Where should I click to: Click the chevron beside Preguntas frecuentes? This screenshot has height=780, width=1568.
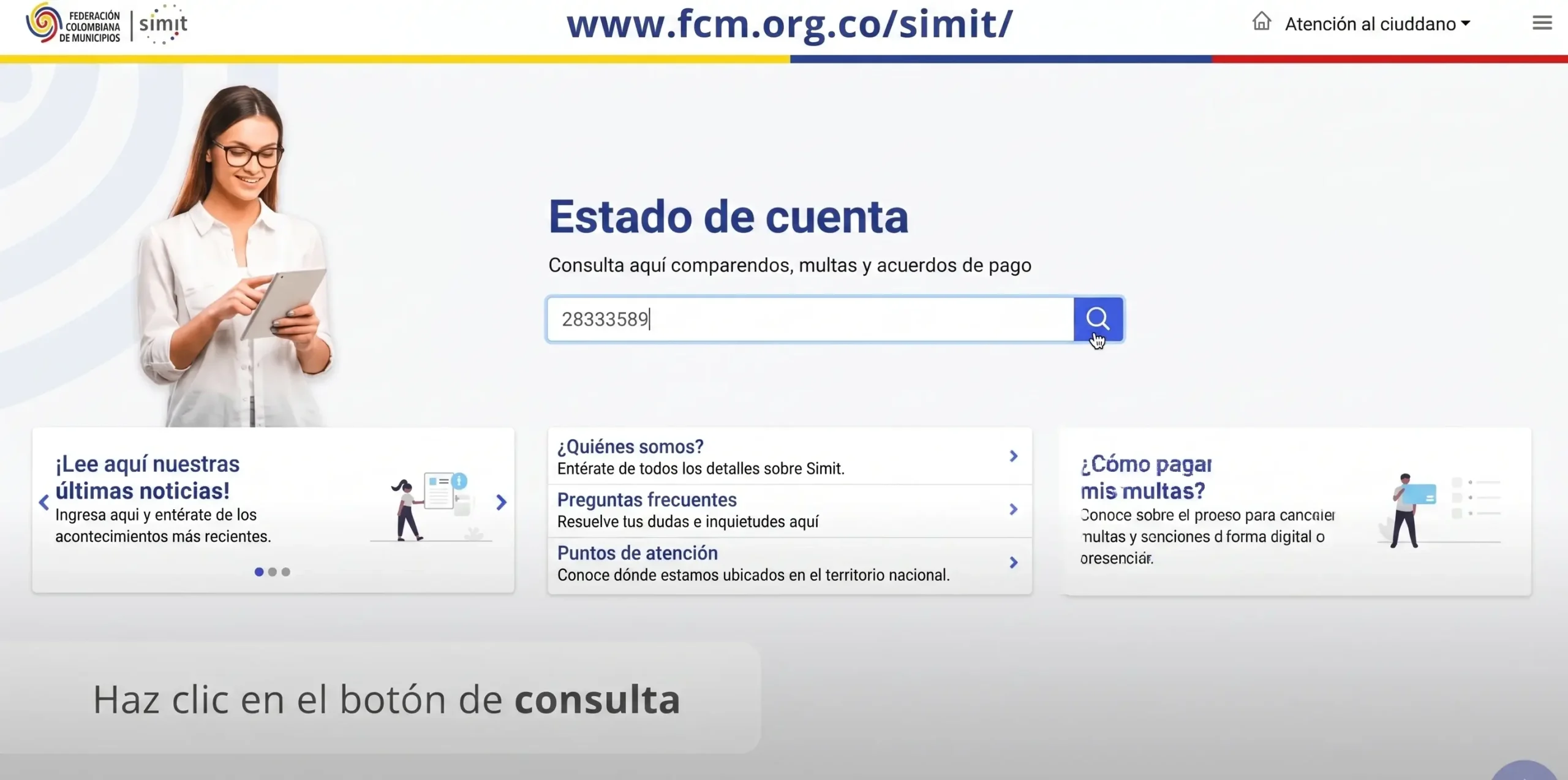1014,509
